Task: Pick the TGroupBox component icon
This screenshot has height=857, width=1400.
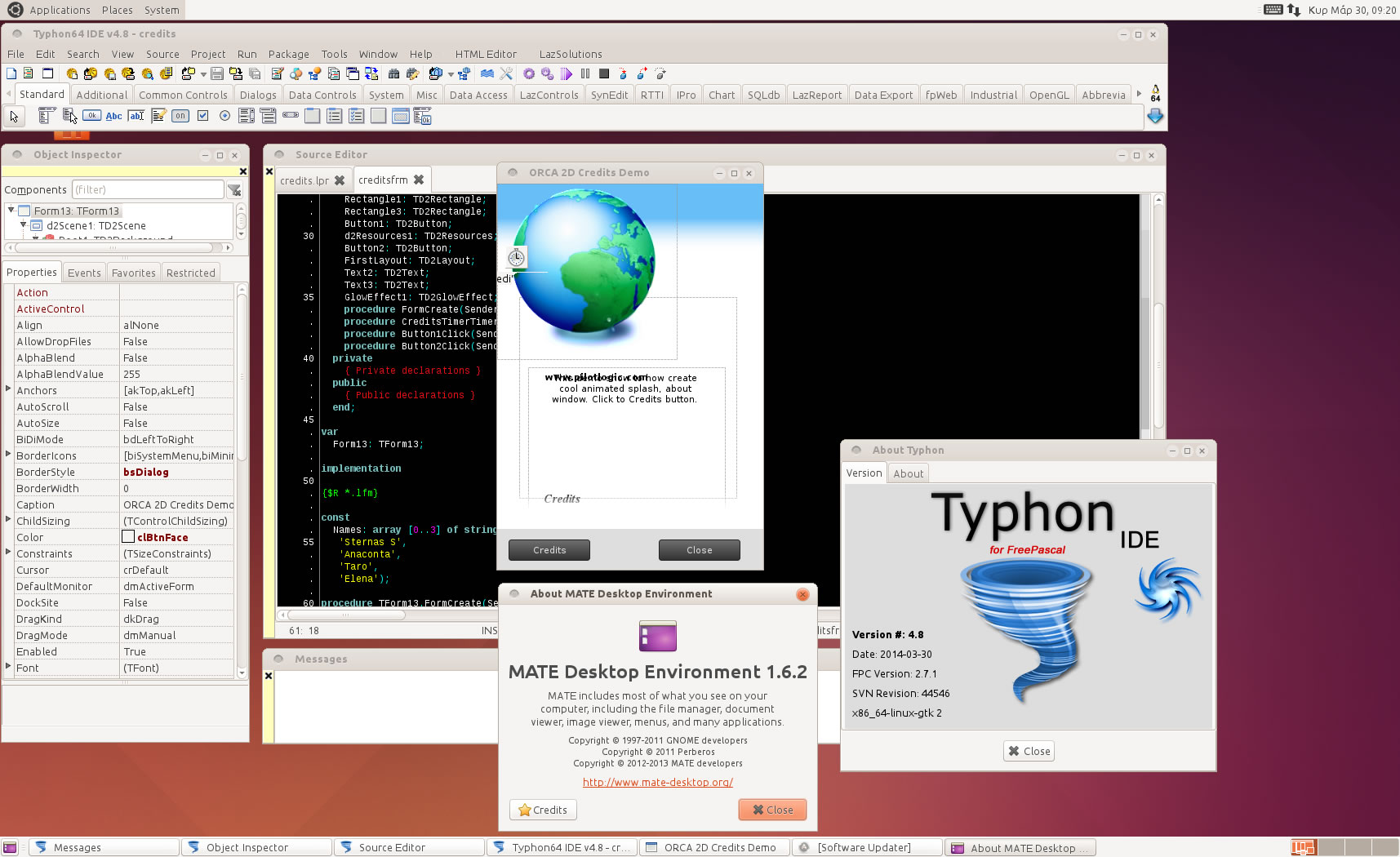Action: 313,116
